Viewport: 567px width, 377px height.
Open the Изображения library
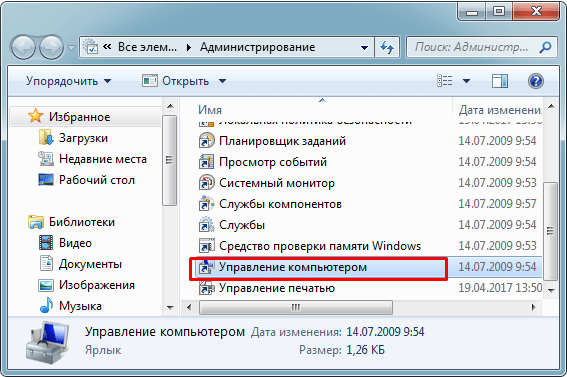tap(97, 285)
